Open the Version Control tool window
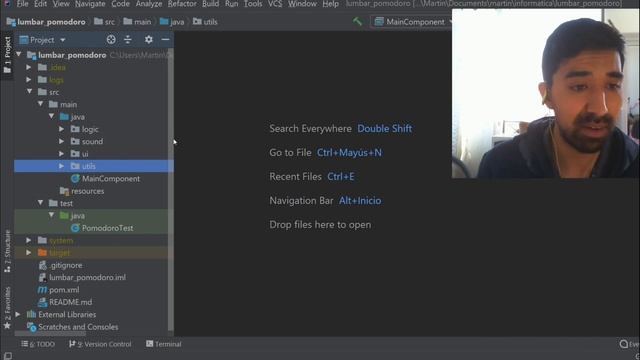This screenshot has height=360, width=640. point(100,344)
